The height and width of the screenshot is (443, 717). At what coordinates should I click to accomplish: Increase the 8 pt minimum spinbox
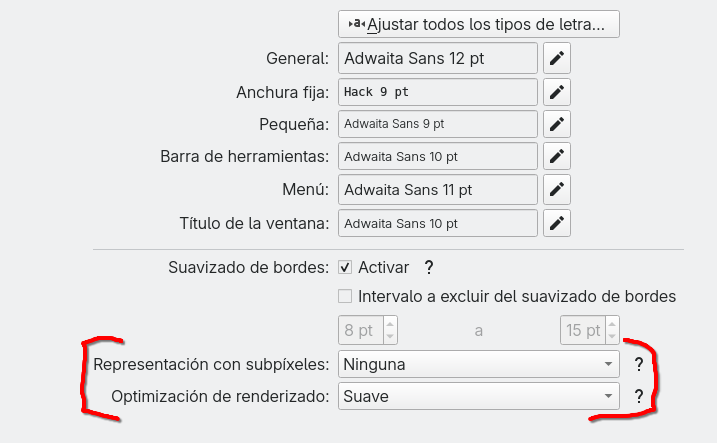pyautogui.click(x=390, y=324)
